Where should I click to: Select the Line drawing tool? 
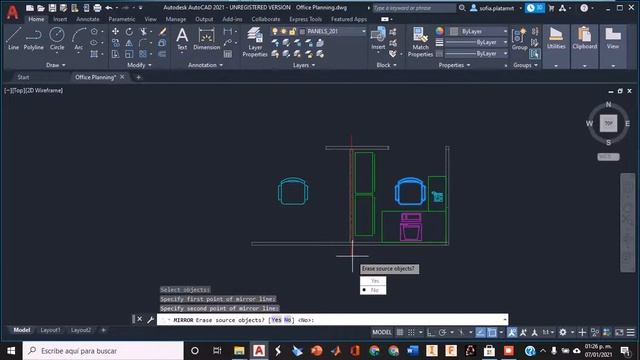13,39
